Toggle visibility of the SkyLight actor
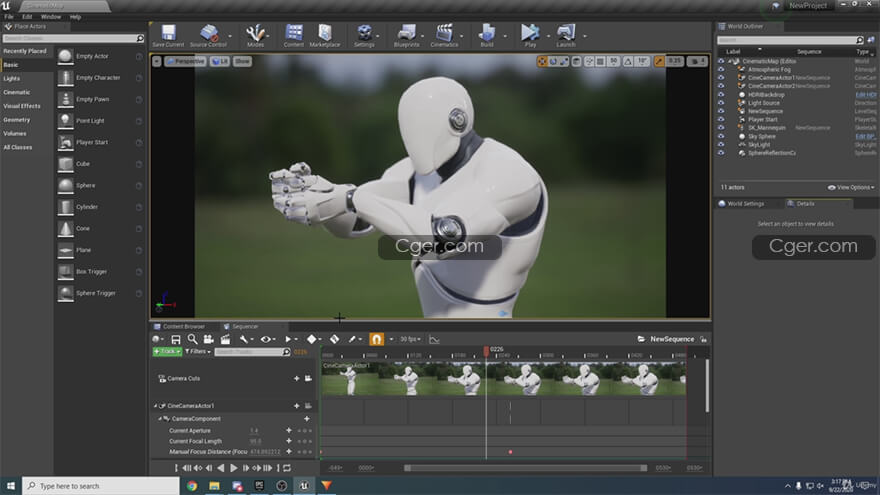The height and width of the screenshot is (495, 880). pos(721,145)
